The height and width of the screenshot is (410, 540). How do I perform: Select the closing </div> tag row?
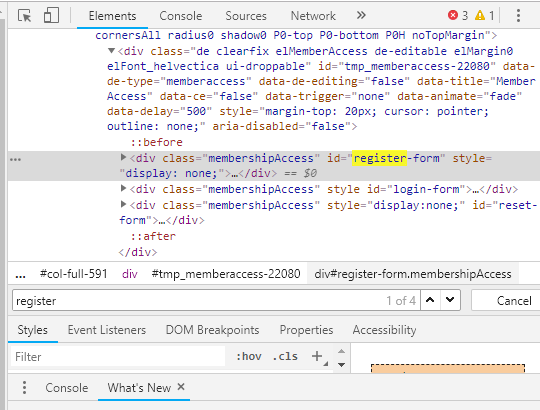coord(138,252)
